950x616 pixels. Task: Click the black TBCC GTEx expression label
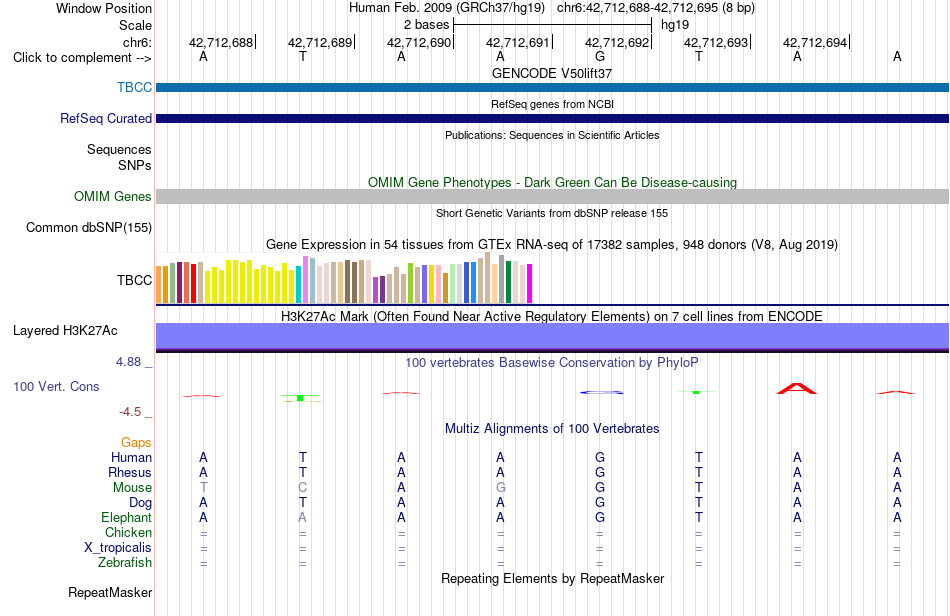coord(135,280)
